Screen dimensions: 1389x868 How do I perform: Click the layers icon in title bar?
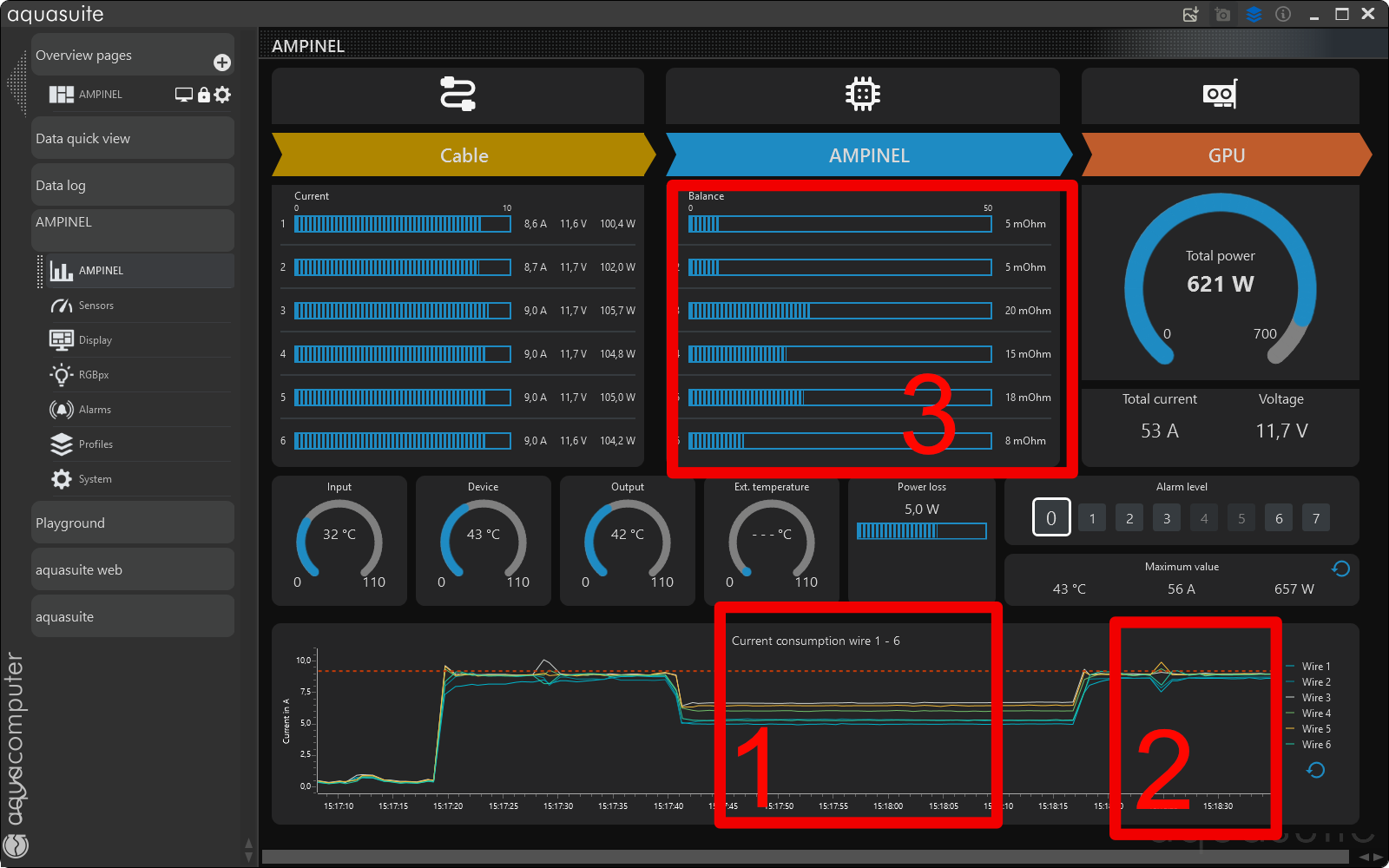coord(1254,14)
